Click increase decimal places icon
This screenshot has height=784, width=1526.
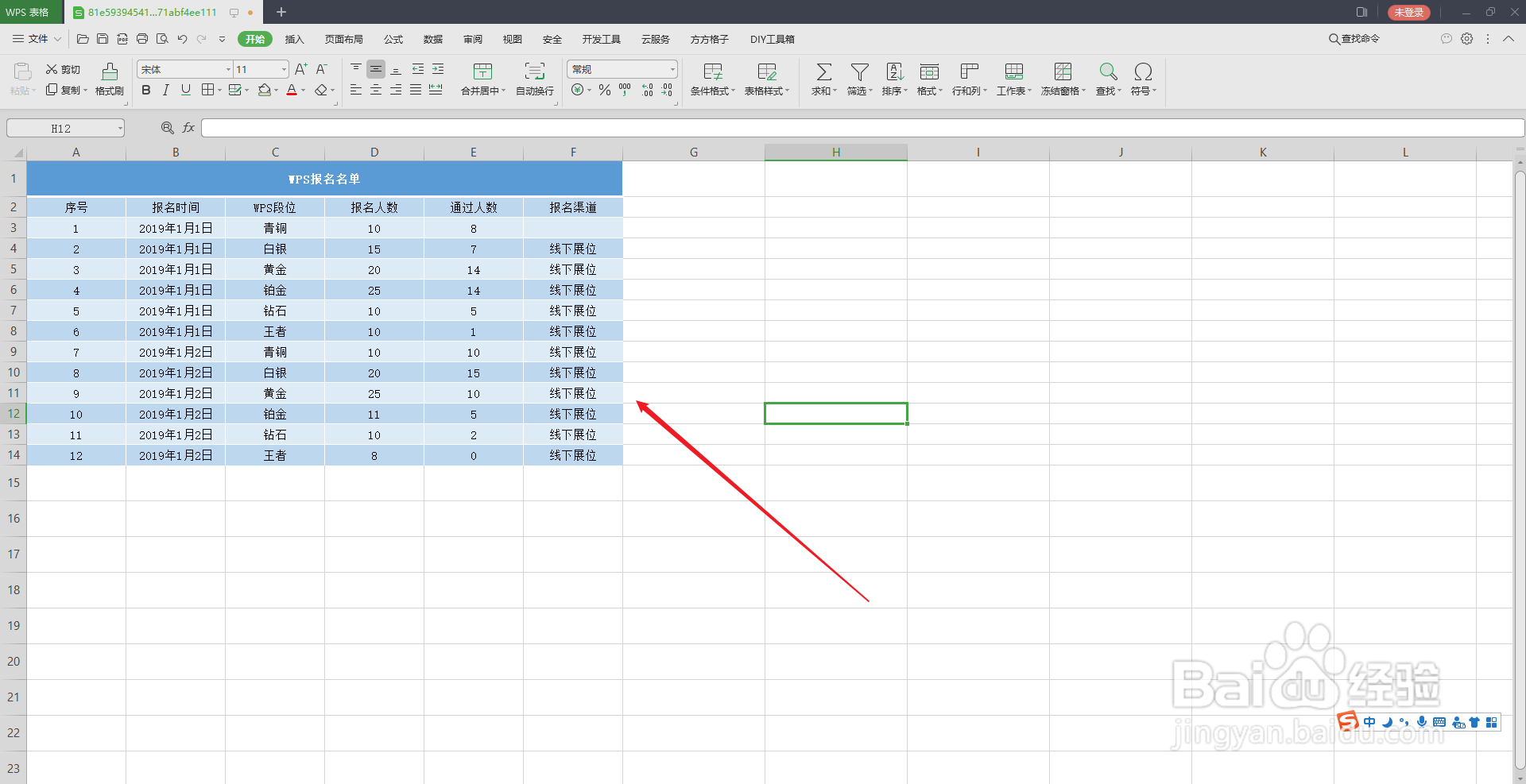coord(648,90)
